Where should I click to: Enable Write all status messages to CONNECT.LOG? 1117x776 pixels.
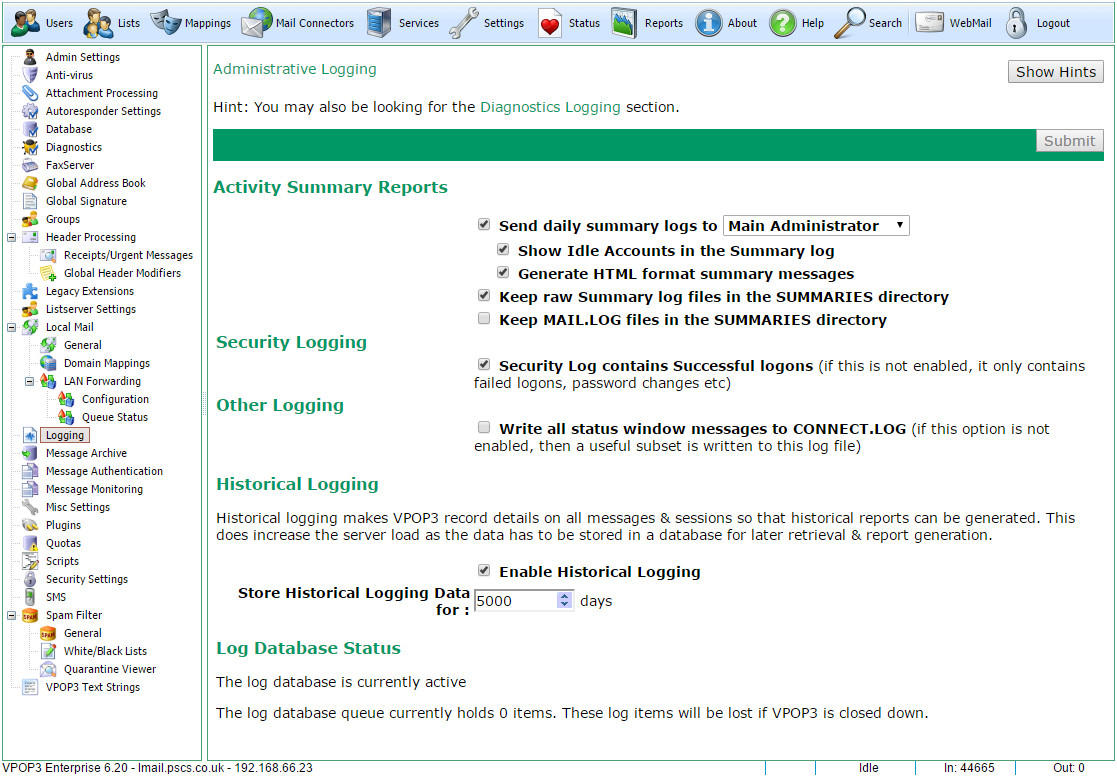tap(484, 428)
